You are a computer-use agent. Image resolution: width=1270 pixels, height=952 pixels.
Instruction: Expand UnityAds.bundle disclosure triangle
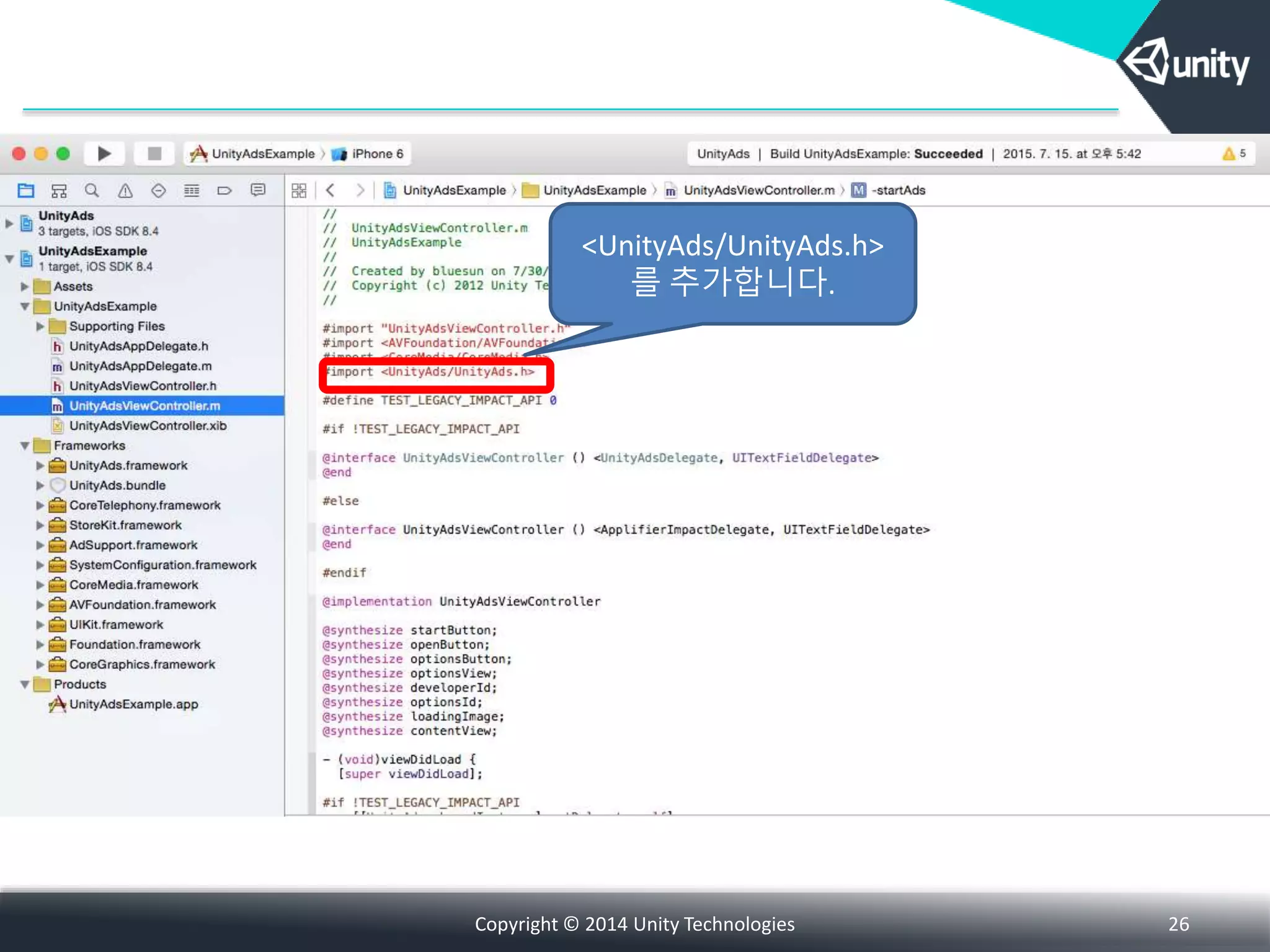tap(40, 485)
